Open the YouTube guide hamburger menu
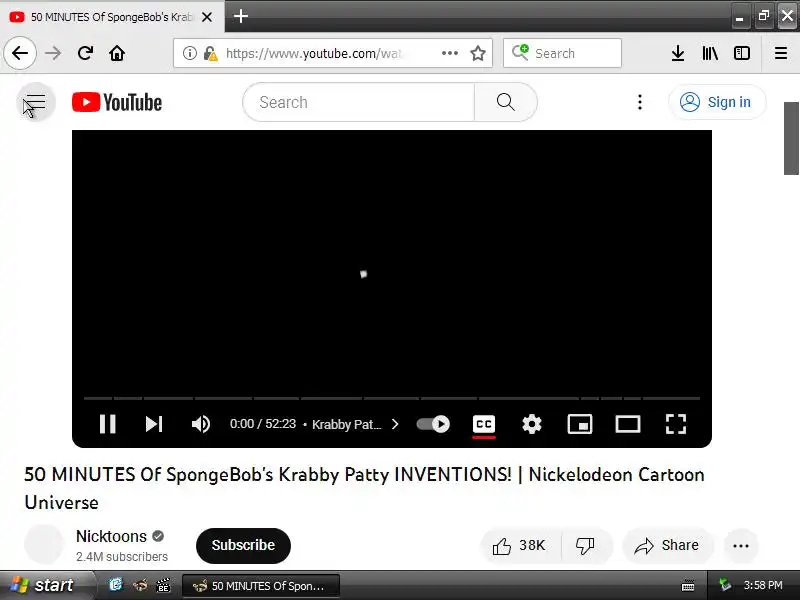This screenshot has height=600, width=800. point(35,102)
